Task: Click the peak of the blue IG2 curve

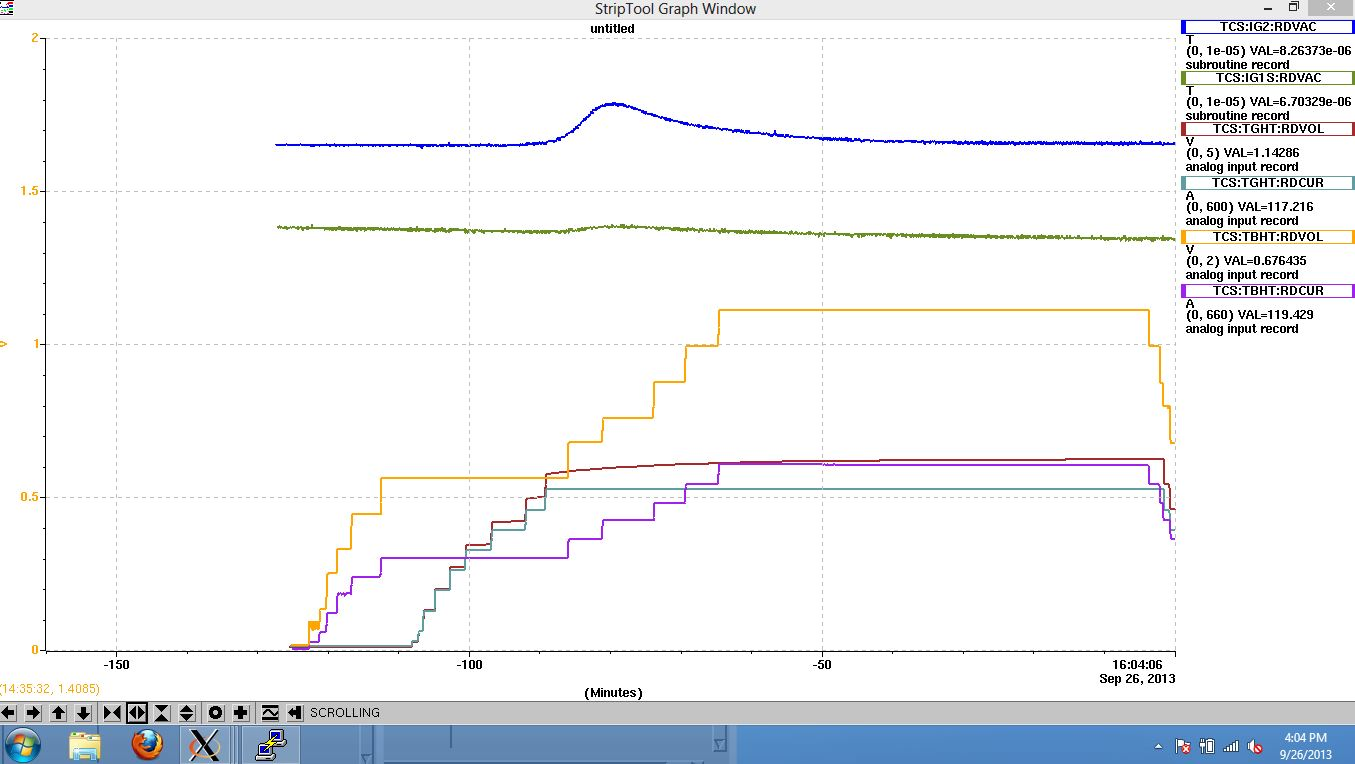Action: (612, 103)
